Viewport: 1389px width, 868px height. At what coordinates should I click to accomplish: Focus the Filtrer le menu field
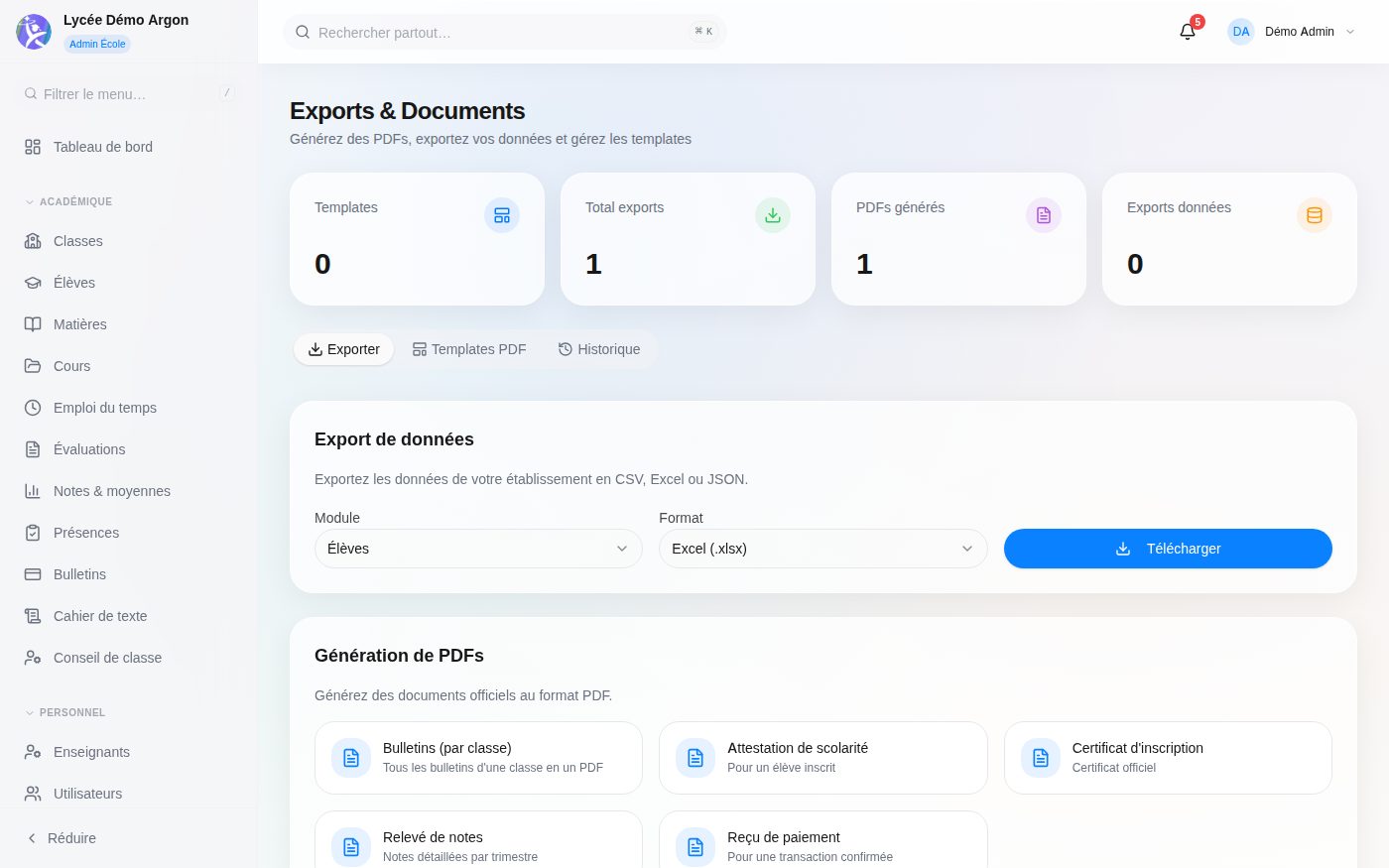[129, 93]
